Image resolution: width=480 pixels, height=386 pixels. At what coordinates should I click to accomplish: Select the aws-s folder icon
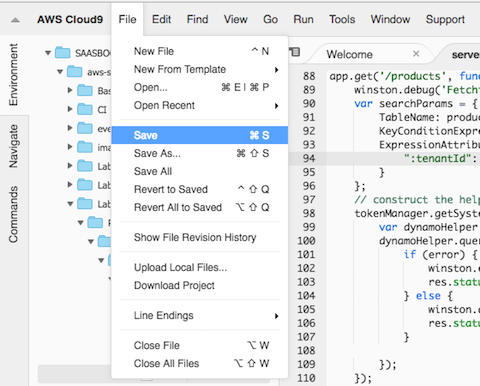tap(74, 71)
